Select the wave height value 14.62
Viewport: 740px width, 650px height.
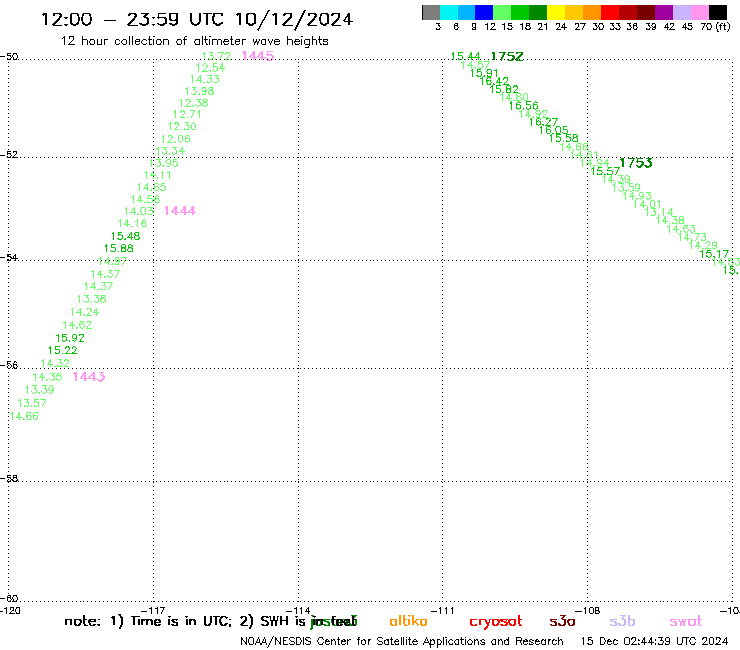(77, 325)
